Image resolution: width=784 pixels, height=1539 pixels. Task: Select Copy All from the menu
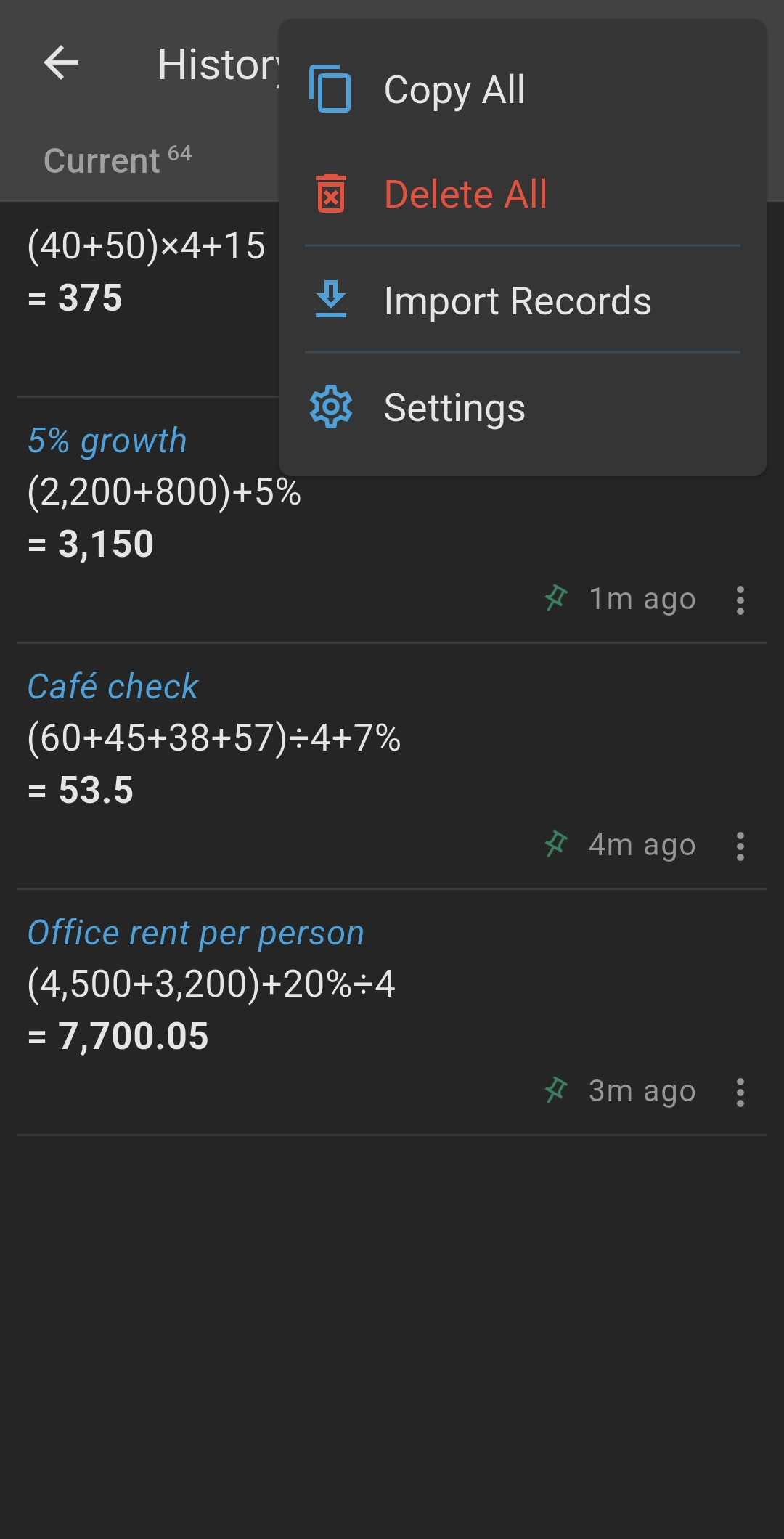(454, 89)
